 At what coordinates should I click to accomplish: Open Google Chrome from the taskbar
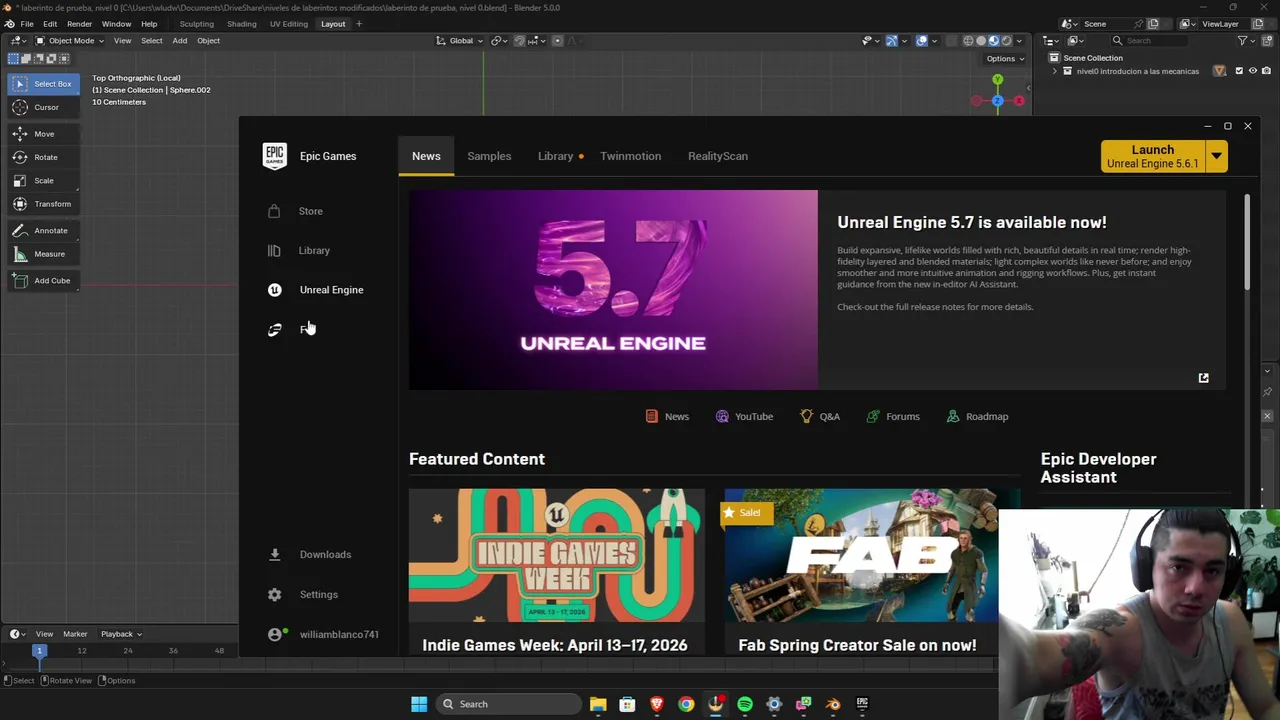pos(686,704)
